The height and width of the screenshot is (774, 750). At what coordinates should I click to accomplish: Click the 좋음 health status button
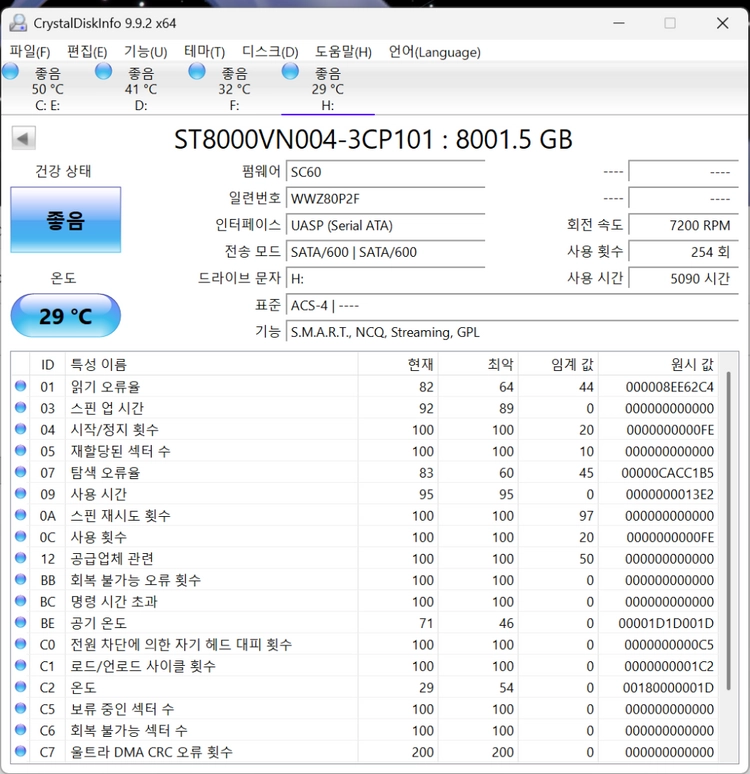(66, 220)
